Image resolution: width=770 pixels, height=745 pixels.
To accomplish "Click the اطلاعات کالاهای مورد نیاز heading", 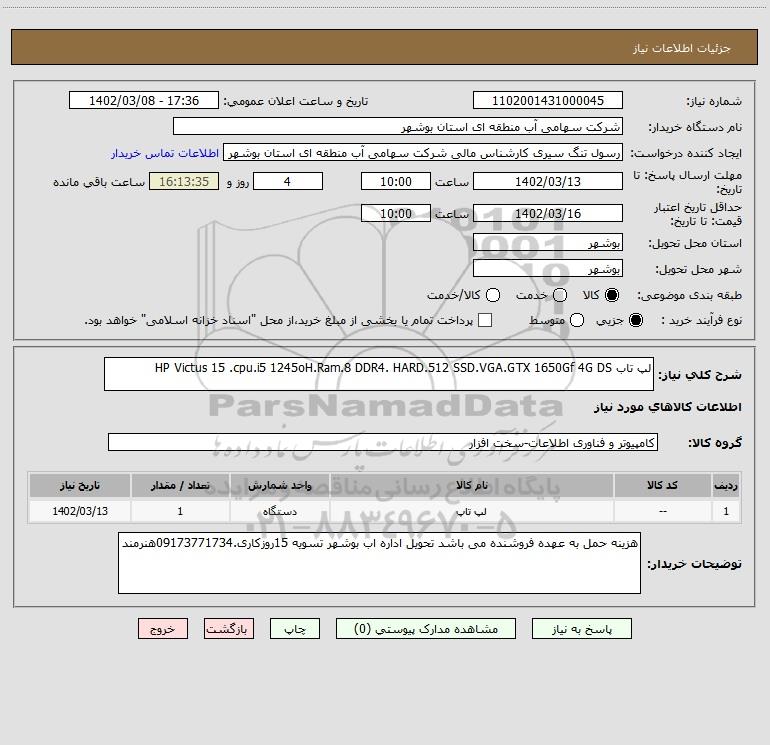I will [x=667, y=407].
